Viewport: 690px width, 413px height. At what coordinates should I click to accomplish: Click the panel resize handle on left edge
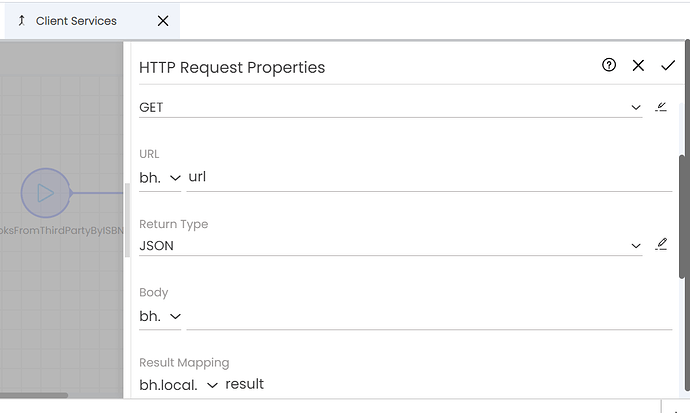coord(127,220)
